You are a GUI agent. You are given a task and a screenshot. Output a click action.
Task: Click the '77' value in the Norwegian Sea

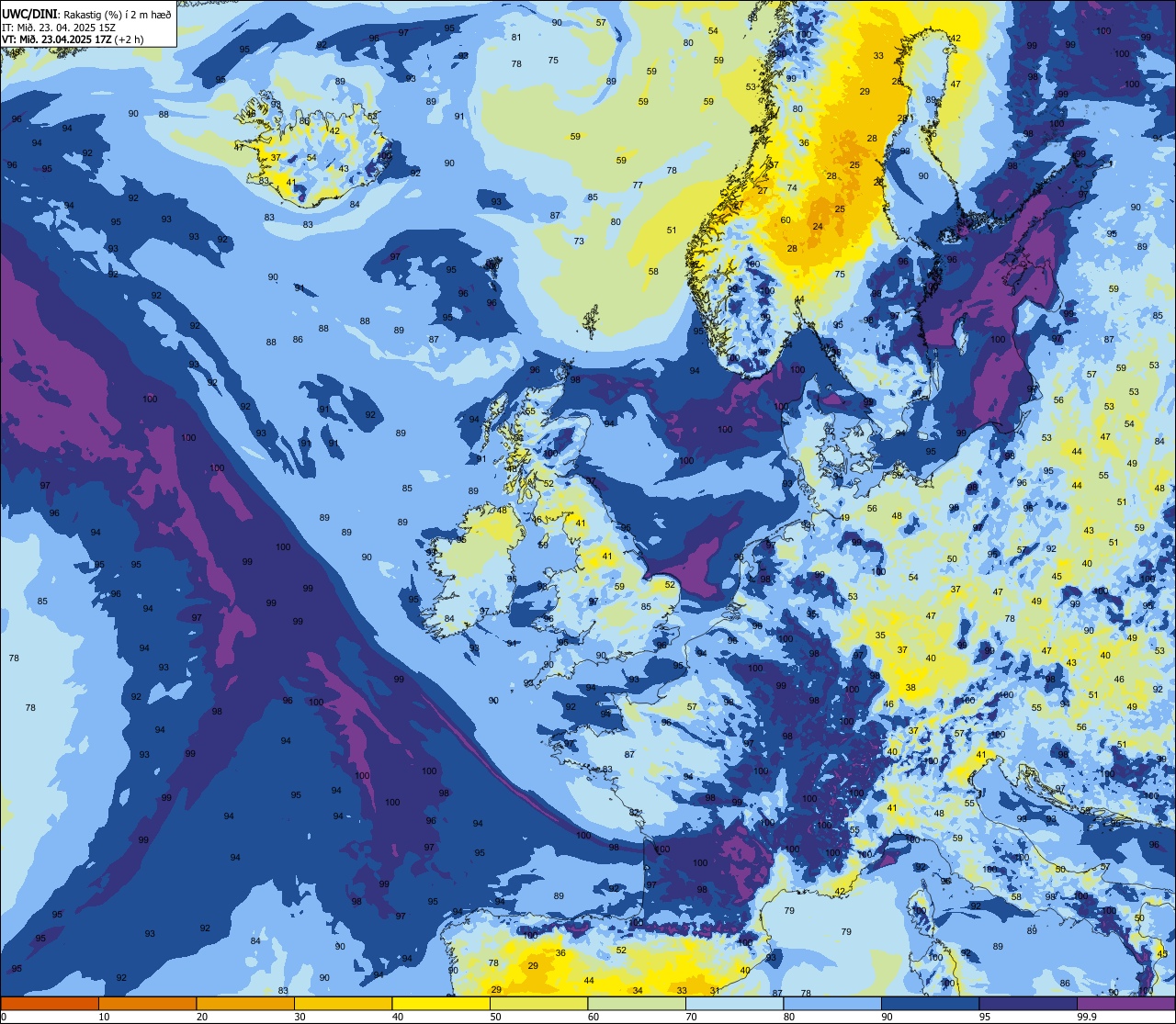[638, 186]
